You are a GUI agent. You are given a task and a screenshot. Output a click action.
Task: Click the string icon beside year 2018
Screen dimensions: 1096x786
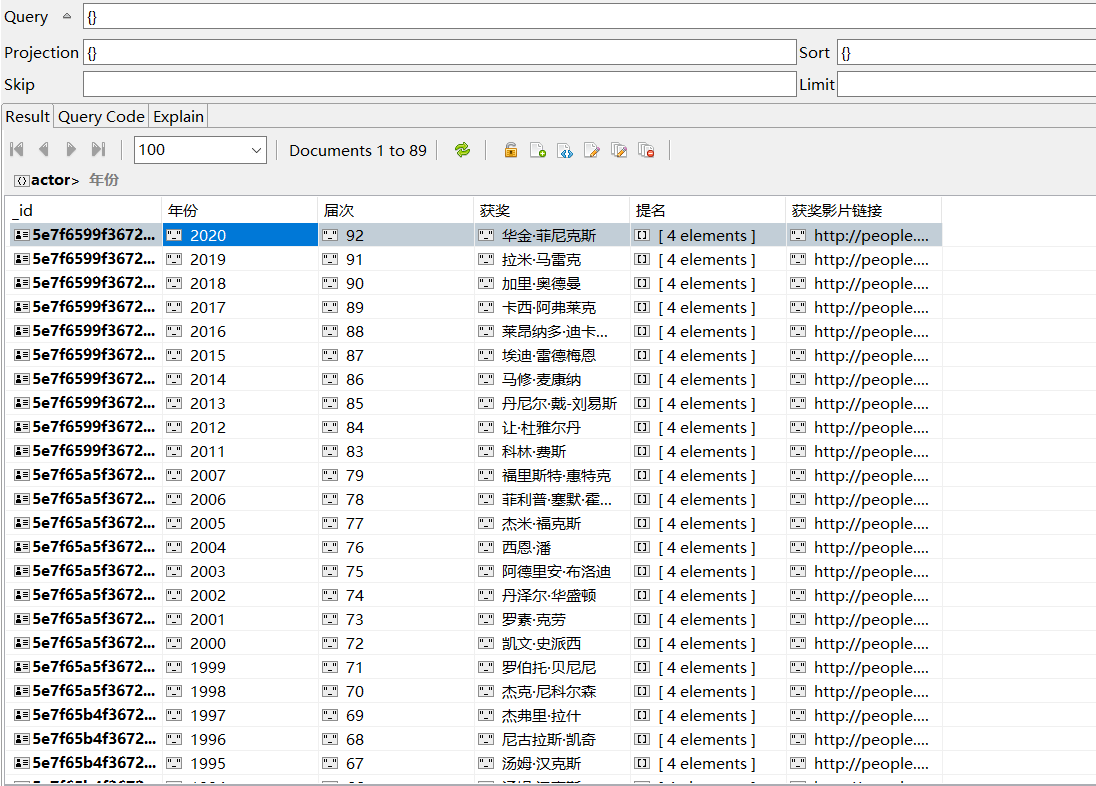(174, 283)
